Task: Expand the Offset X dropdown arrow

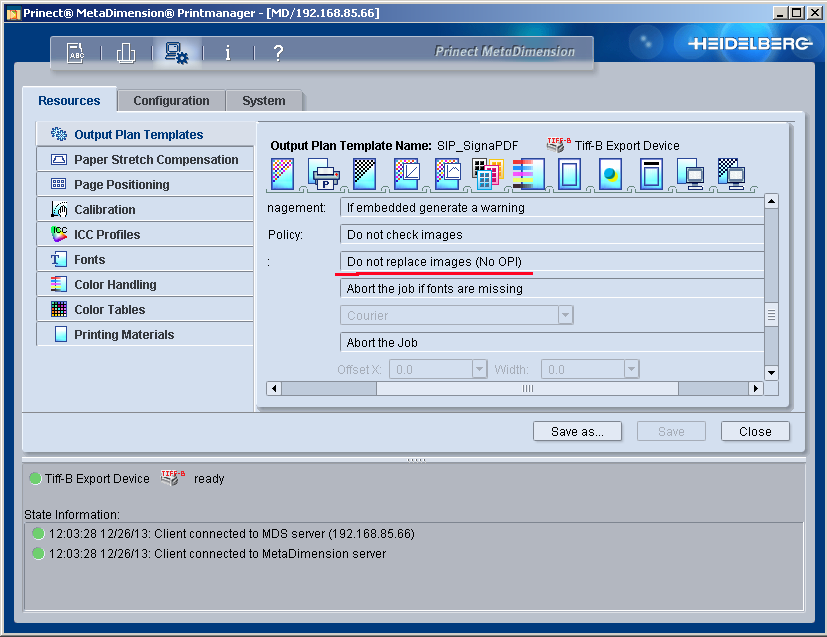Action: [x=479, y=369]
